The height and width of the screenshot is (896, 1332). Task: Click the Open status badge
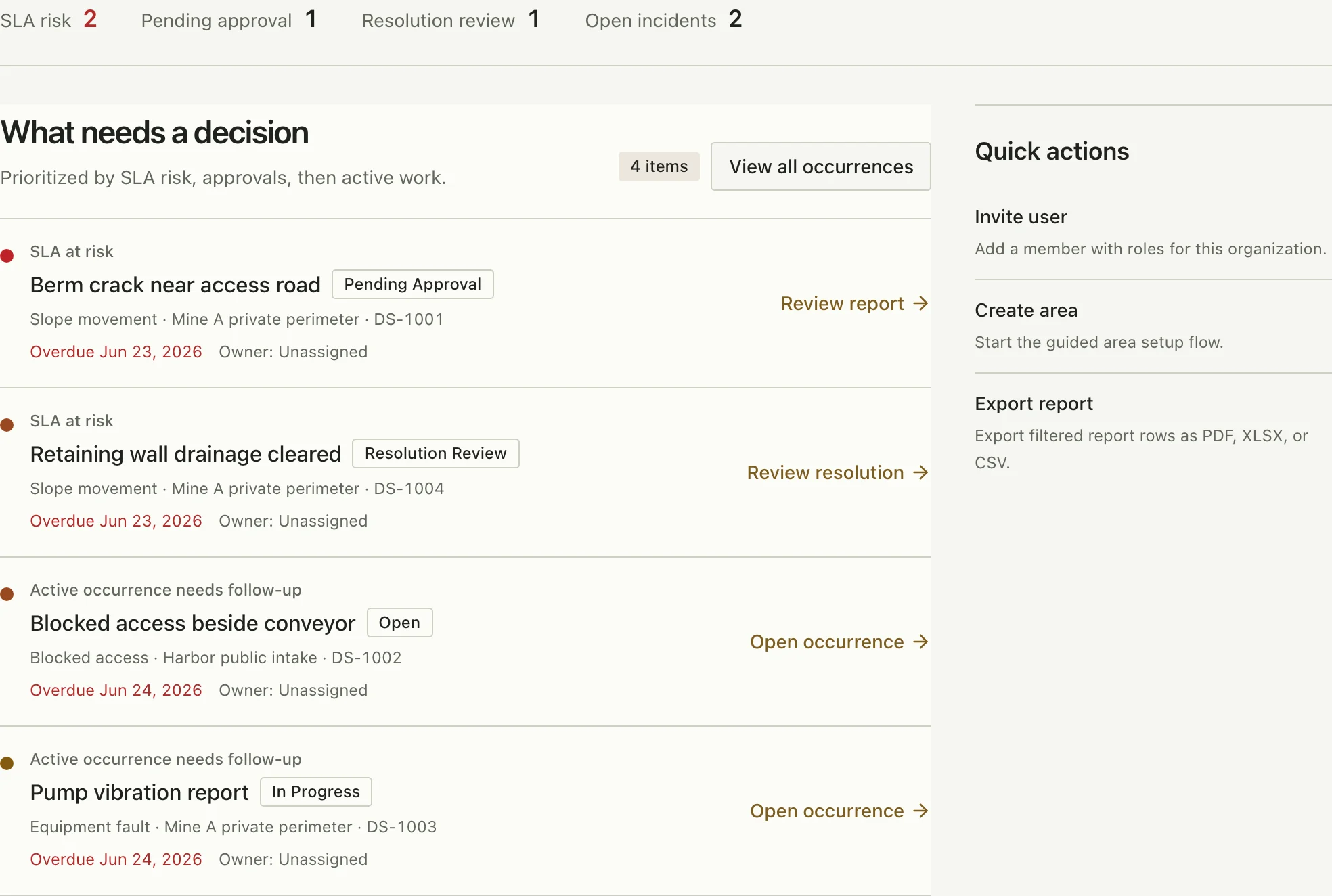tap(399, 623)
